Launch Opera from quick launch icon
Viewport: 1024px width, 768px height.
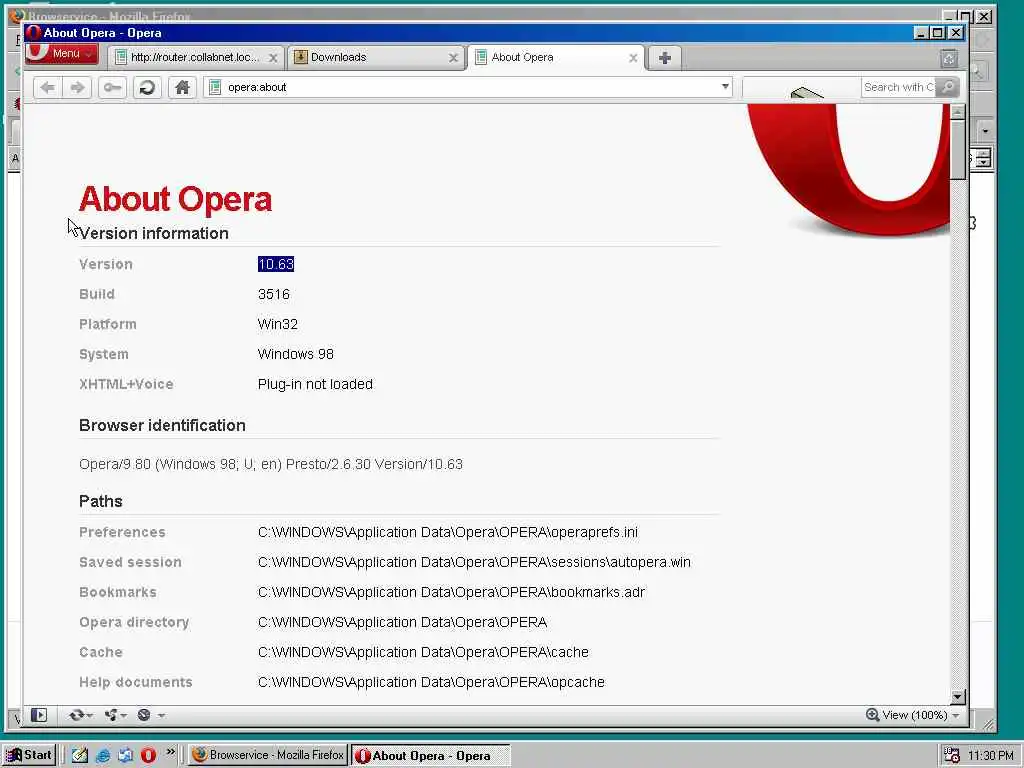click(x=148, y=755)
